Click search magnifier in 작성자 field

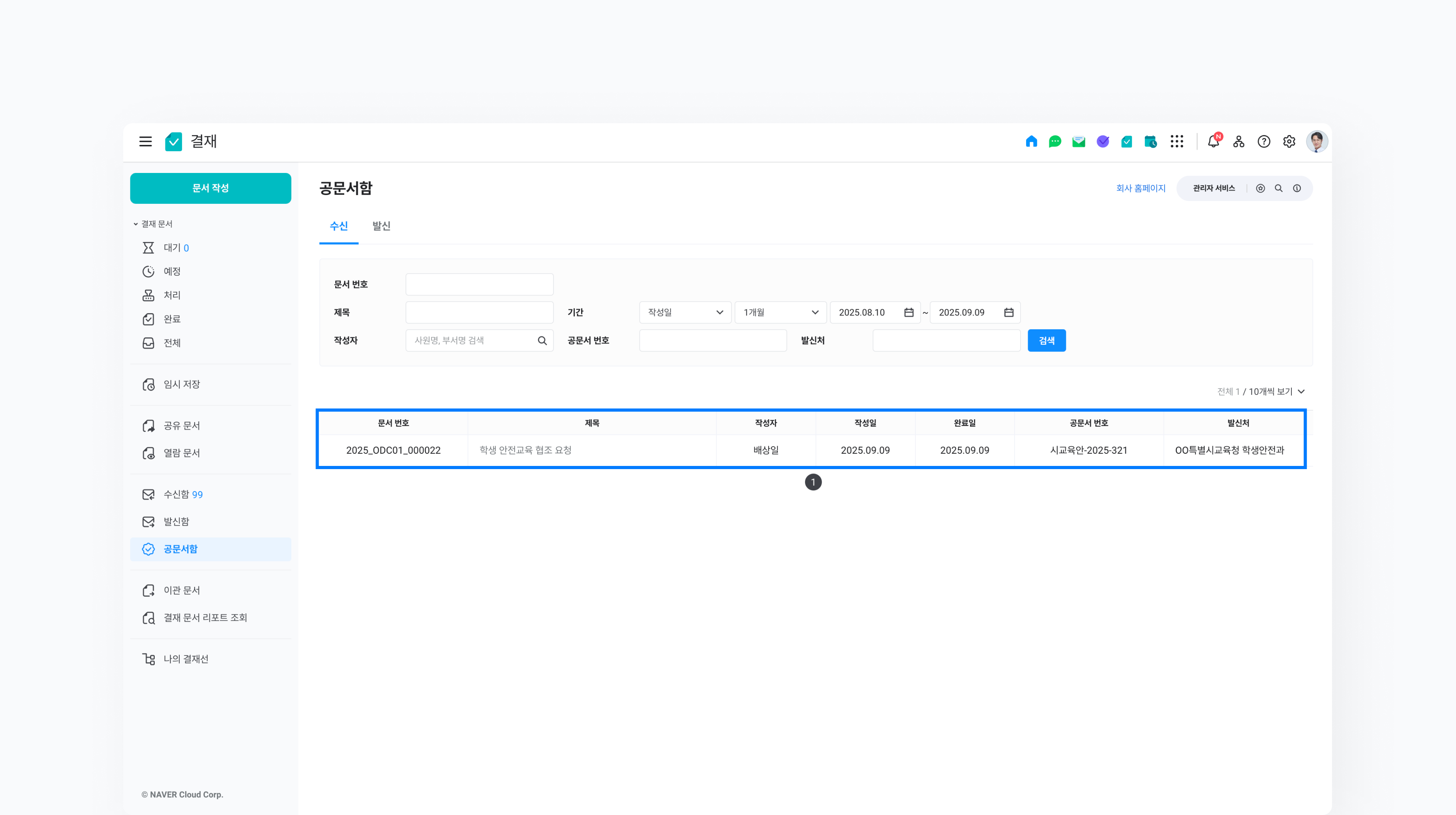(542, 340)
